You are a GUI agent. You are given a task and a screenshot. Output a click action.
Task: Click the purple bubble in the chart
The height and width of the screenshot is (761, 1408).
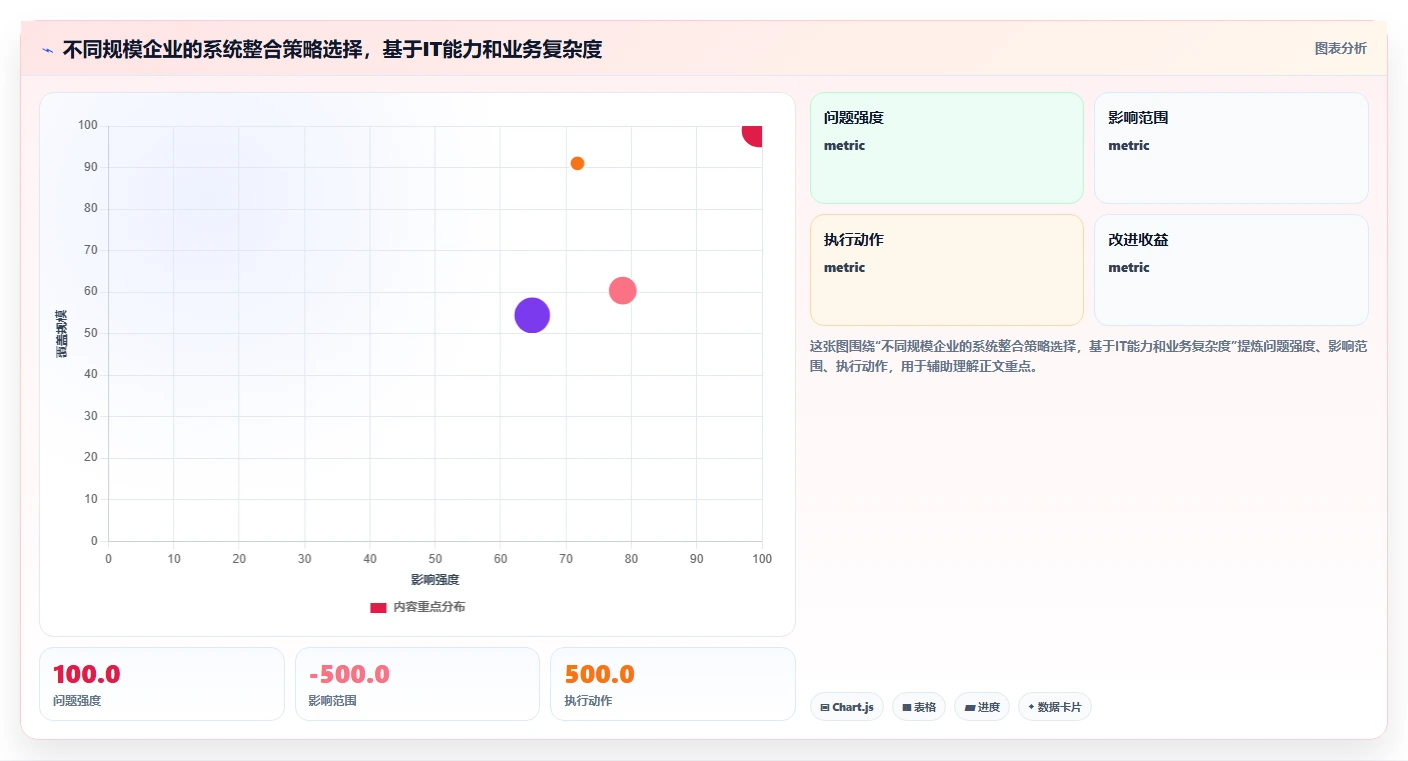click(532, 315)
